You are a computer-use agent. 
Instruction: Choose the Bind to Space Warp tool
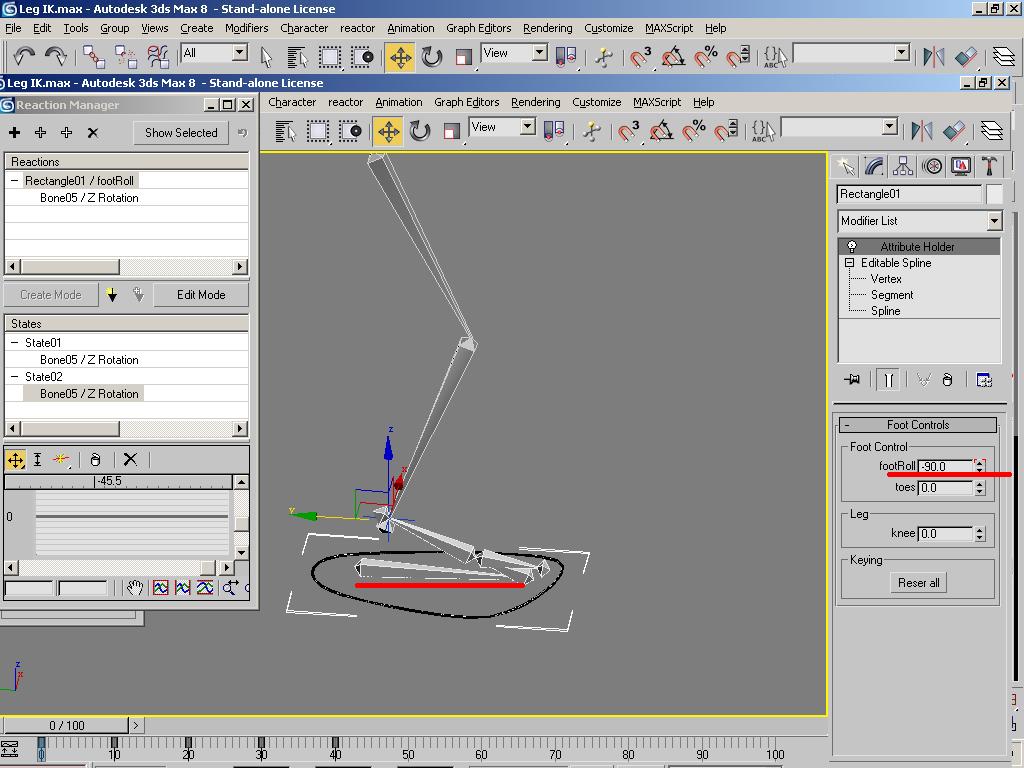(158, 57)
